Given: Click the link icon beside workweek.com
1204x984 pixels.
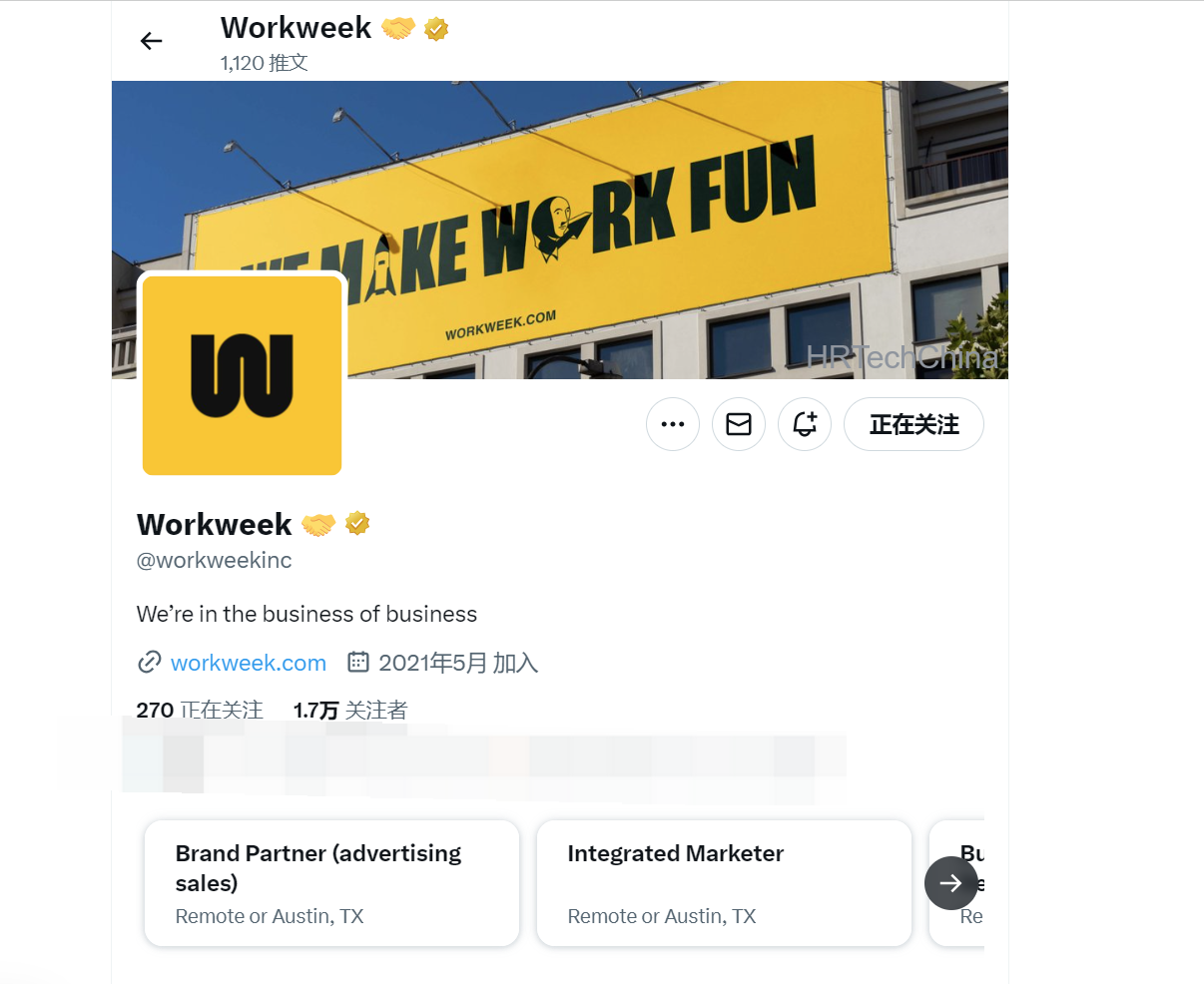Looking at the screenshot, I should coord(150,662).
